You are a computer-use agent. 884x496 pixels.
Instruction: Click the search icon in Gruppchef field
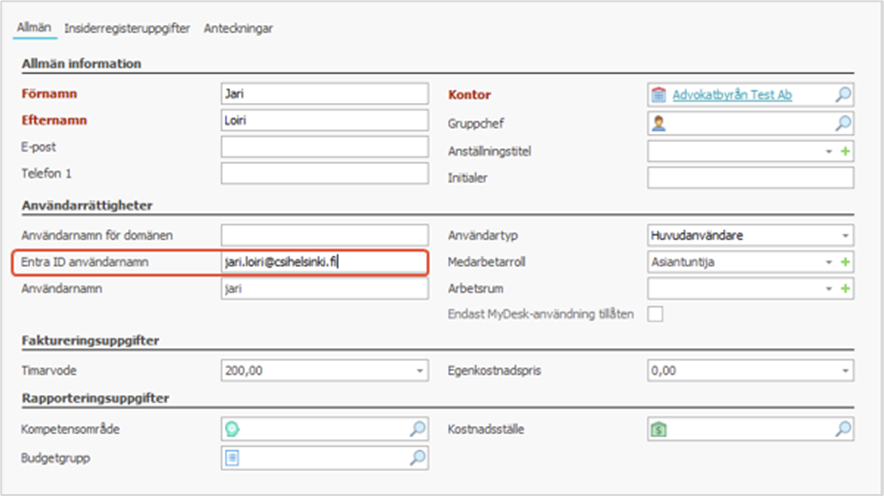843,123
